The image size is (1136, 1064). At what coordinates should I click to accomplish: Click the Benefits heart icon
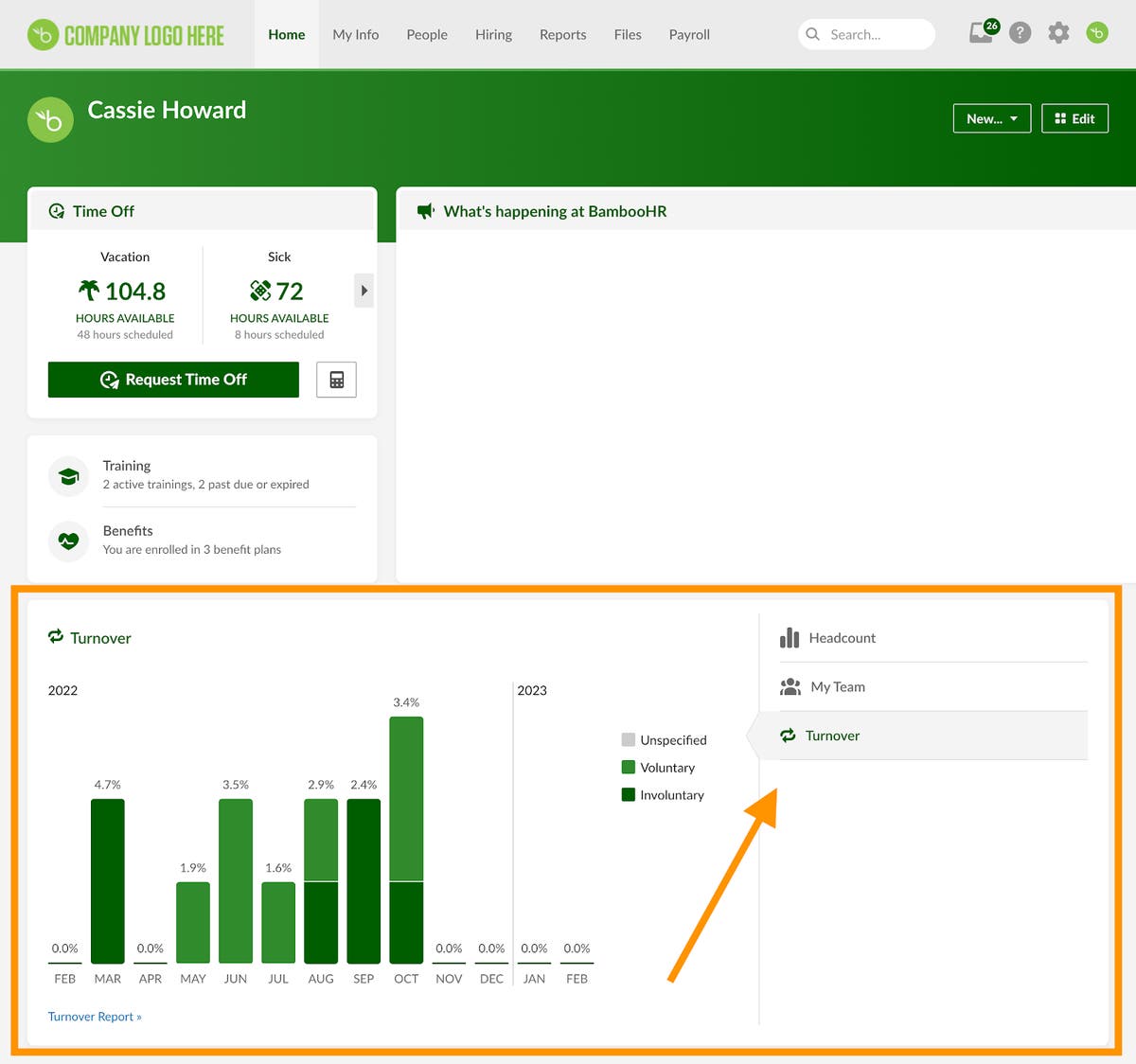(68, 541)
